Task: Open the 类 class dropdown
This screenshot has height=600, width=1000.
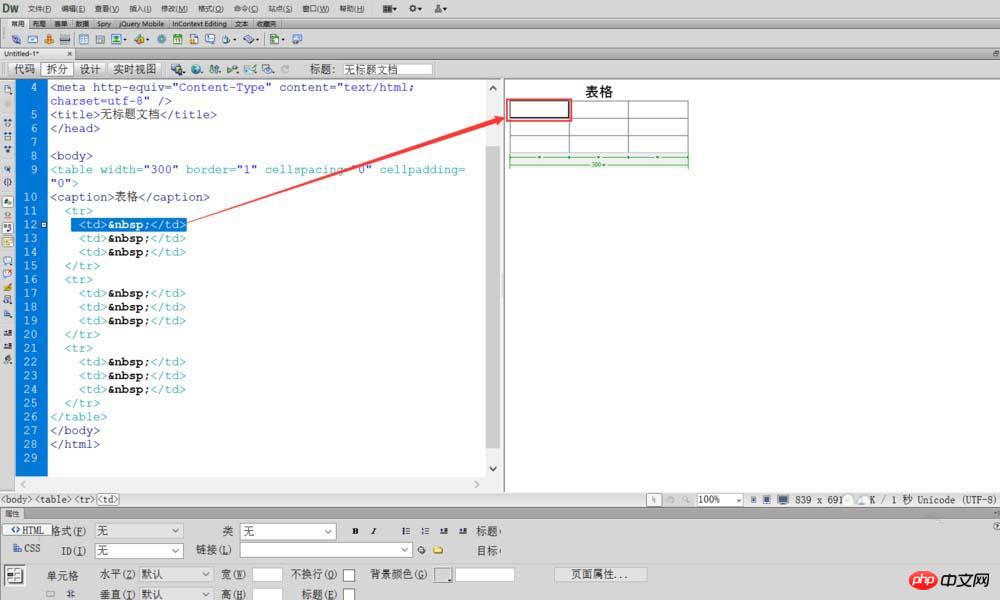Action: click(x=288, y=531)
